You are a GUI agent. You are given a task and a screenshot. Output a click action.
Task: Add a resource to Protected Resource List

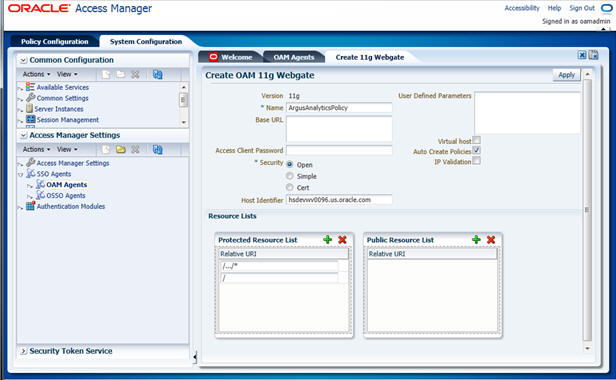(x=327, y=239)
